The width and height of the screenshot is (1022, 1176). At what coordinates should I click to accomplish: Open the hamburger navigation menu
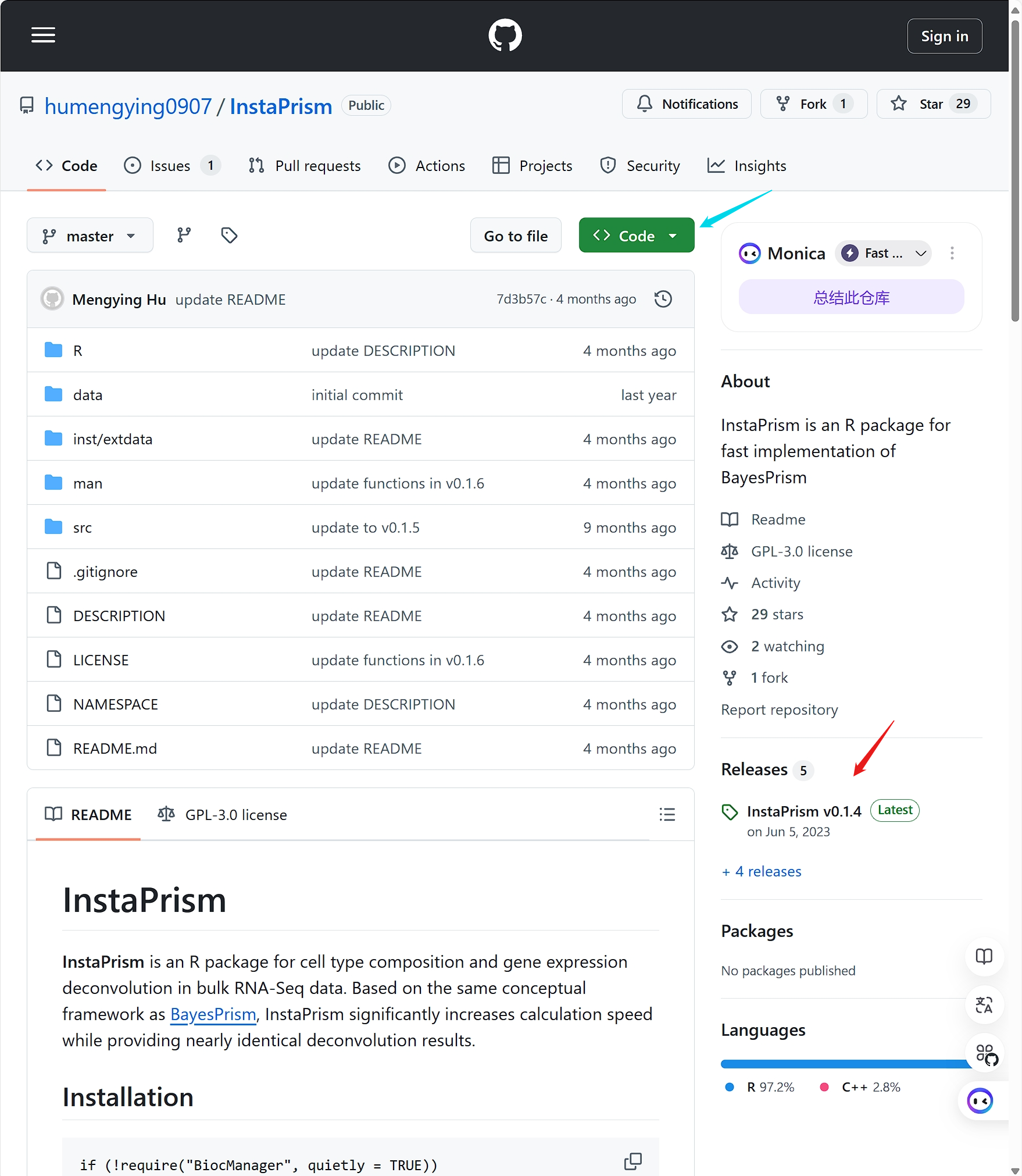point(43,35)
